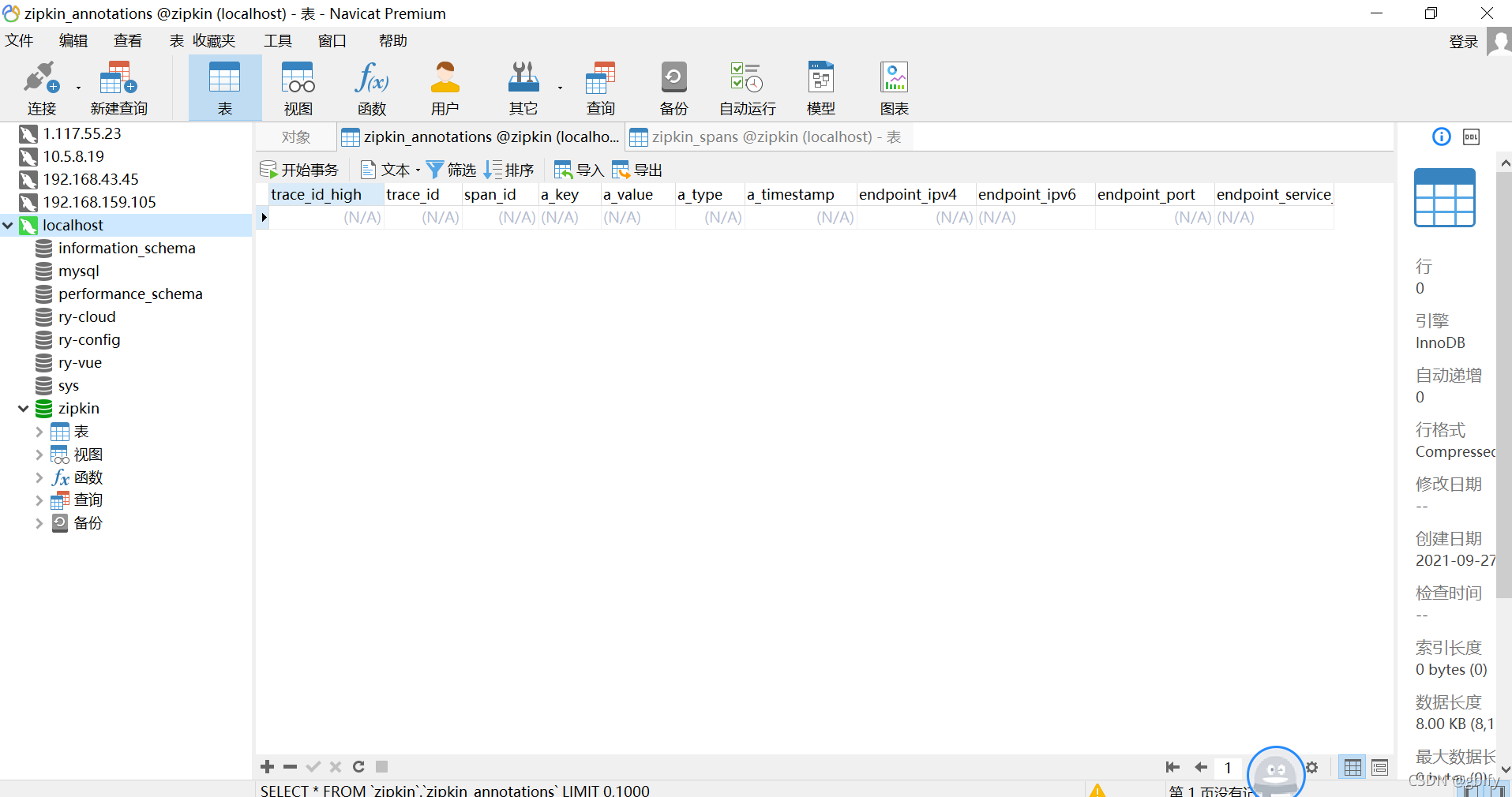Image resolution: width=1512 pixels, height=797 pixels.
Task: Click the Model toolbar icon
Action: 820,88
